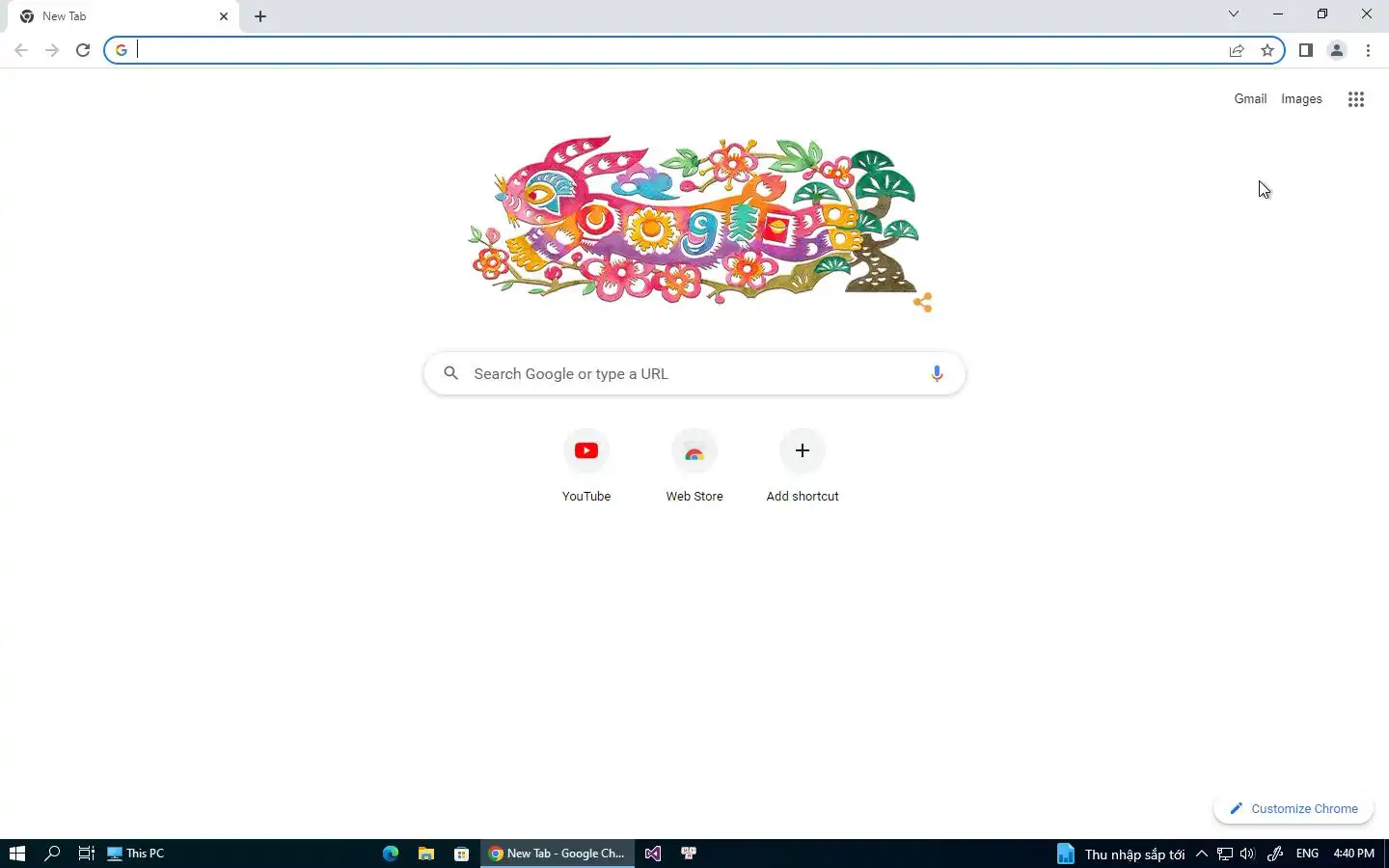Click Customize Chrome button
This screenshot has width=1389, height=868.
pyautogui.click(x=1294, y=808)
